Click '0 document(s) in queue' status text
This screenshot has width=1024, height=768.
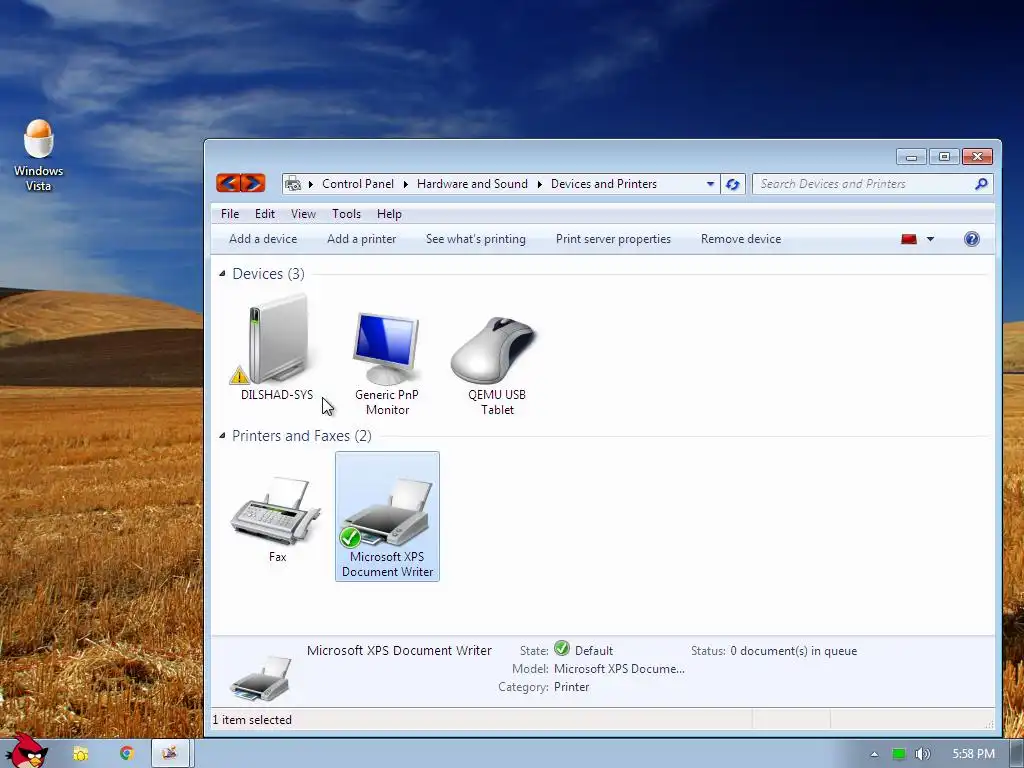coord(793,651)
